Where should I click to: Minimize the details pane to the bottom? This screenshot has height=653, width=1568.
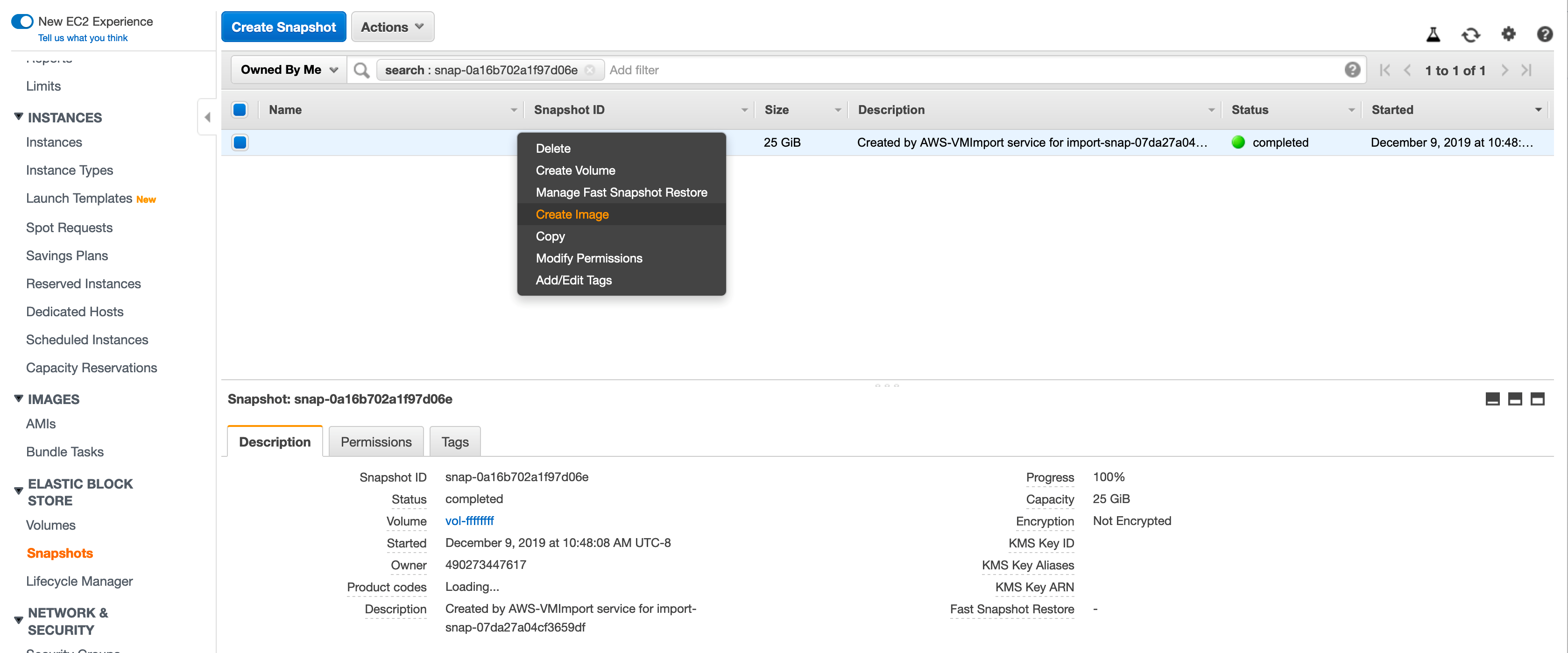1492,399
